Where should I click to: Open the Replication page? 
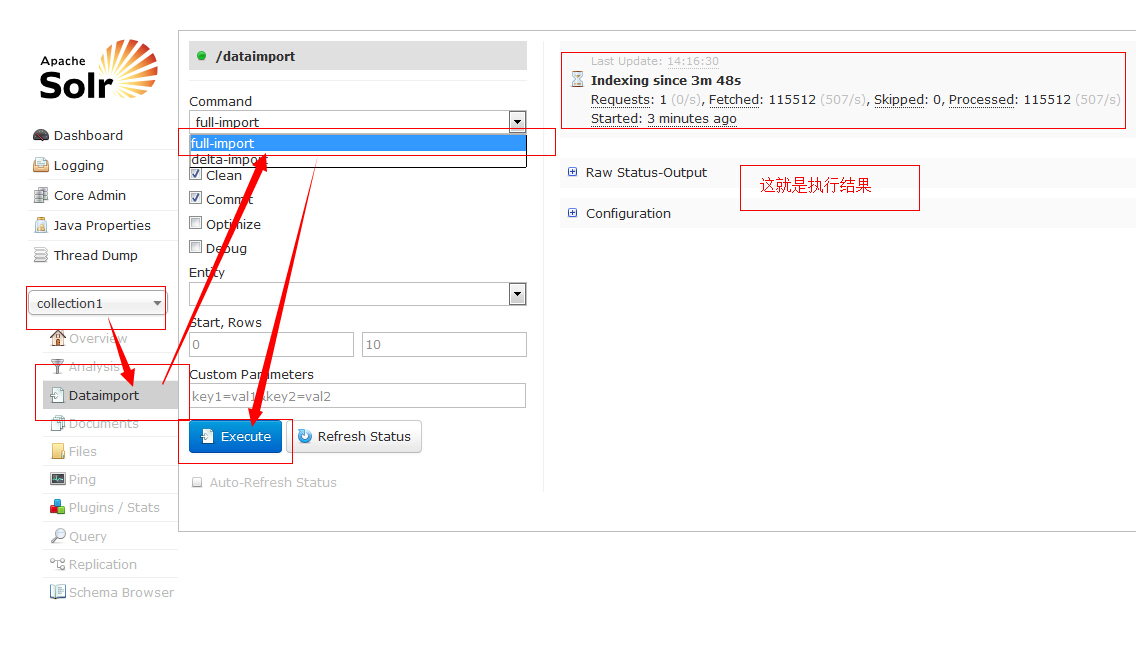pos(102,564)
